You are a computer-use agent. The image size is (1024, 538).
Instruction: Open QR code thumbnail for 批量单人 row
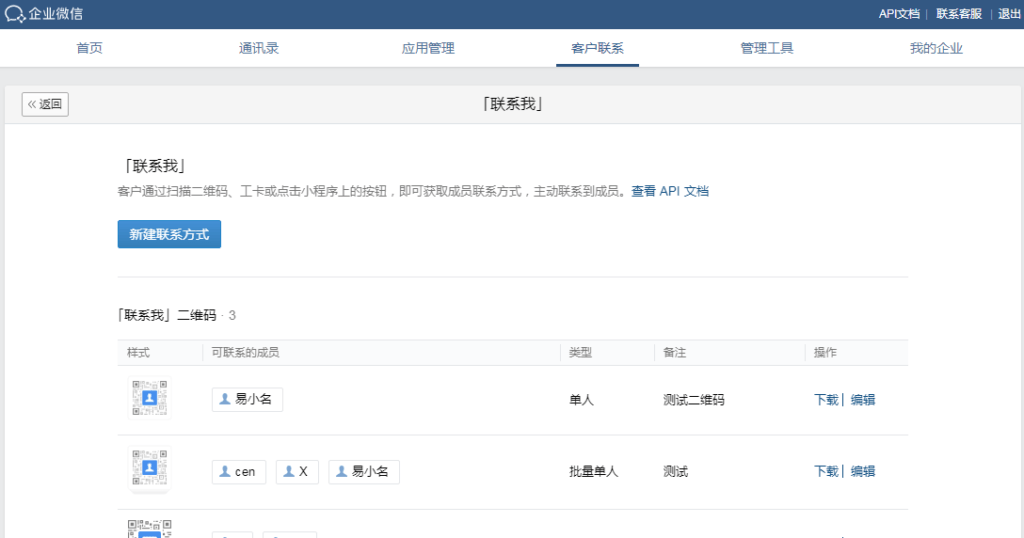[x=150, y=467]
